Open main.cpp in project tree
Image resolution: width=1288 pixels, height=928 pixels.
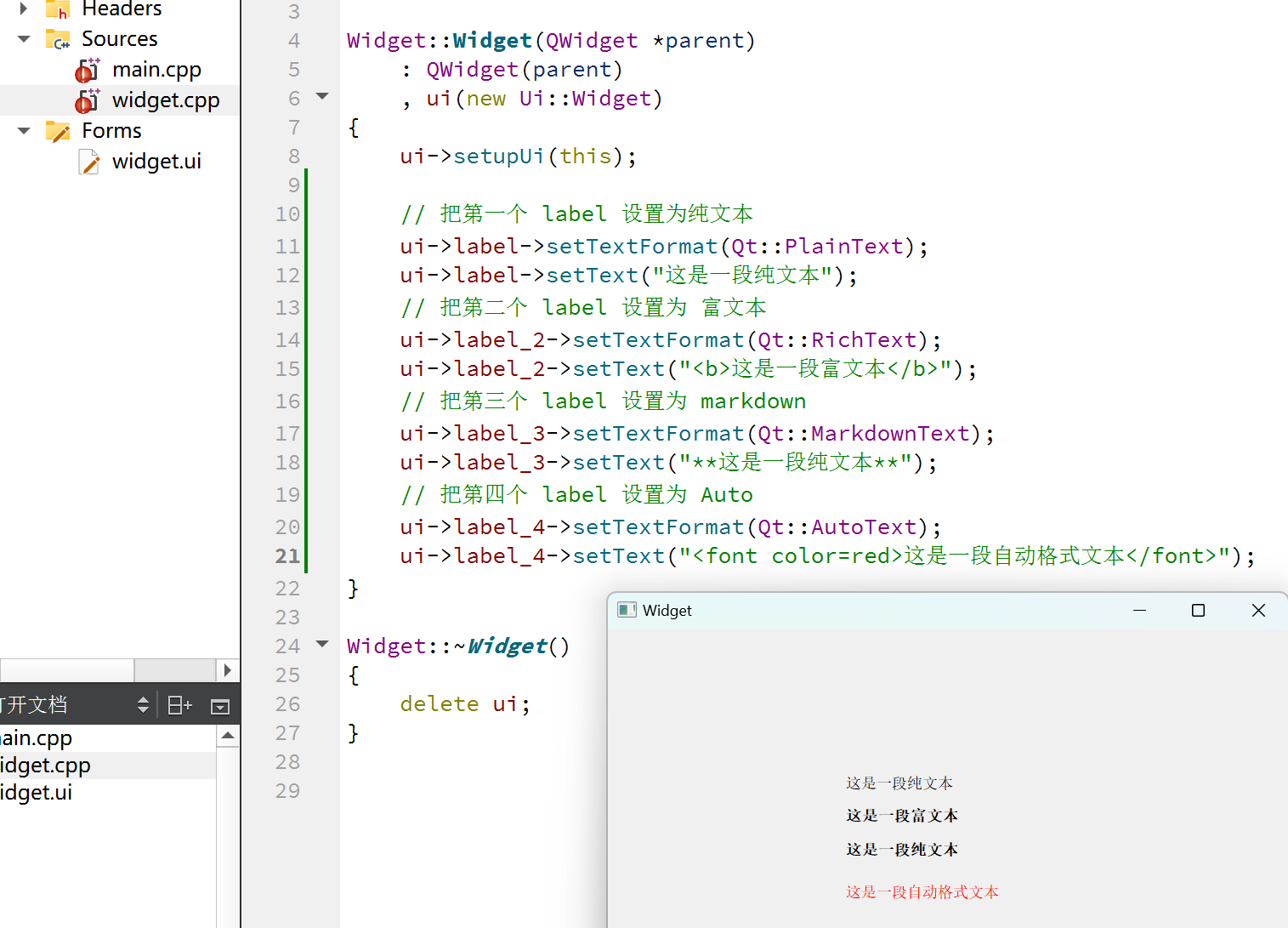[x=156, y=70]
